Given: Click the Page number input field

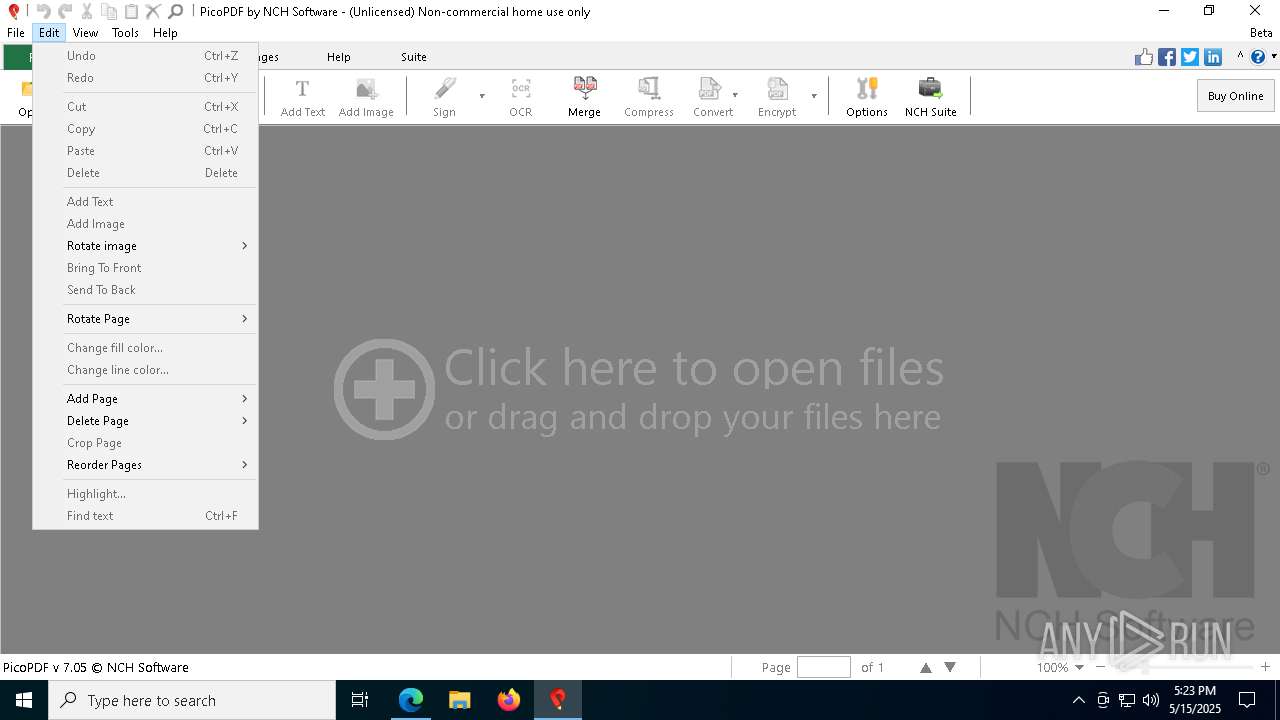Looking at the screenshot, I should tap(824, 667).
